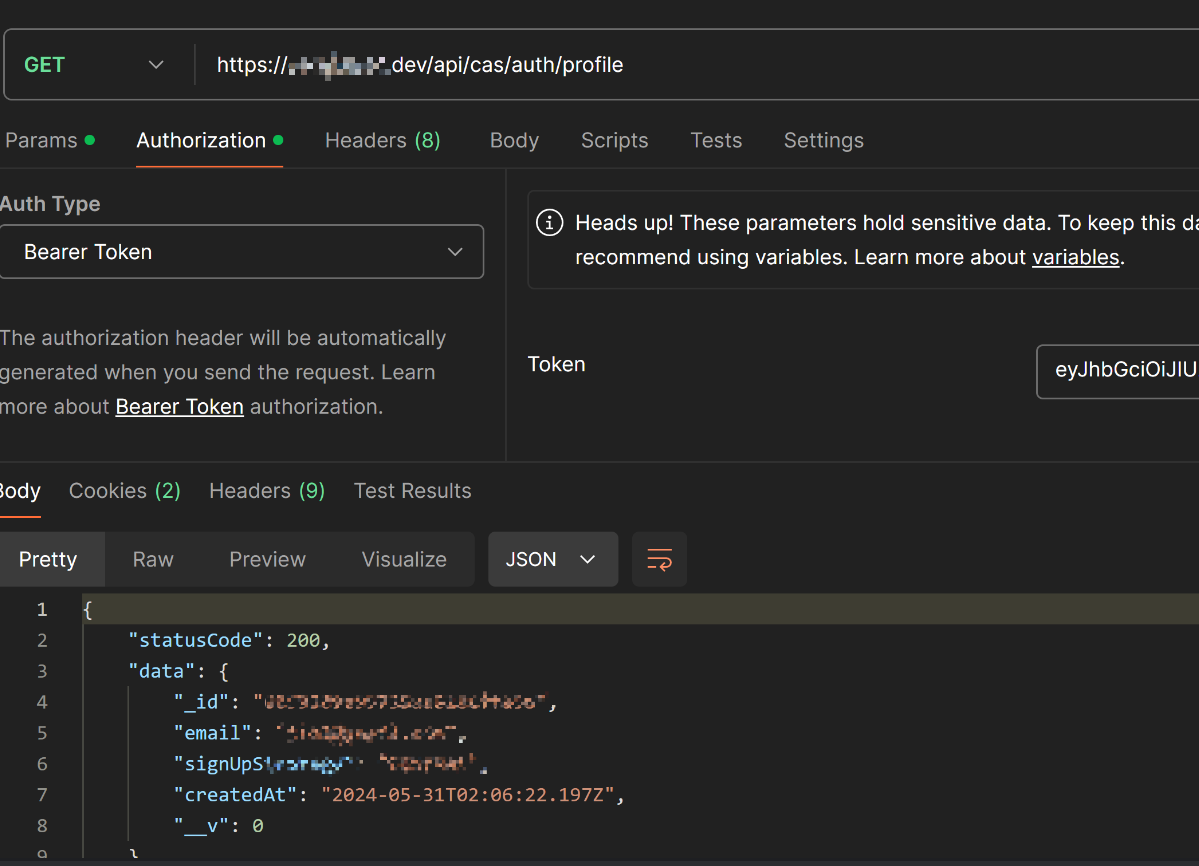1199x866 pixels.
Task: Open the Test Results tab
Action: 412,491
